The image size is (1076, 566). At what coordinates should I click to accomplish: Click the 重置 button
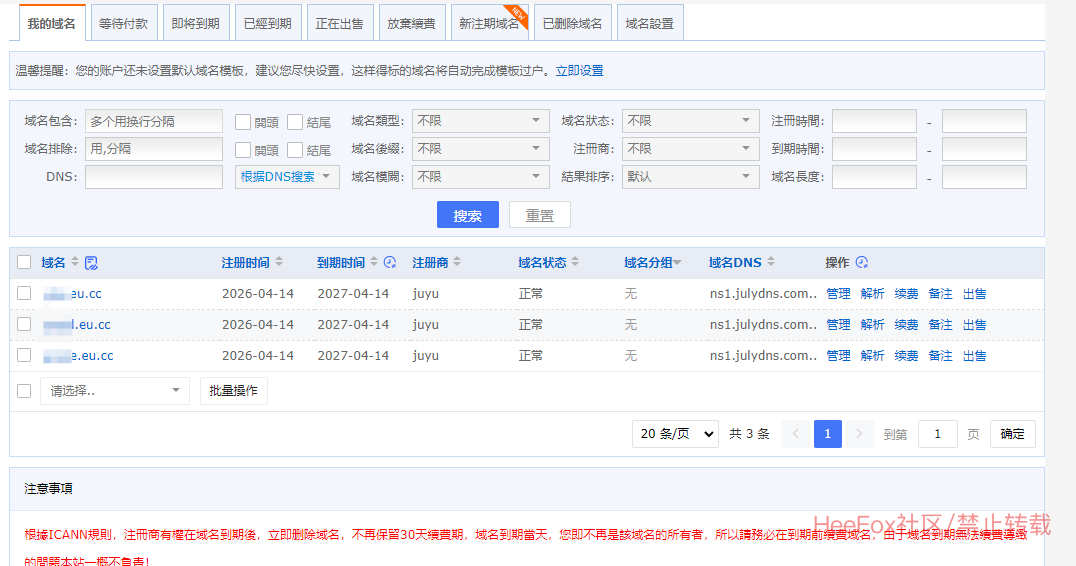click(x=539, y=215)
